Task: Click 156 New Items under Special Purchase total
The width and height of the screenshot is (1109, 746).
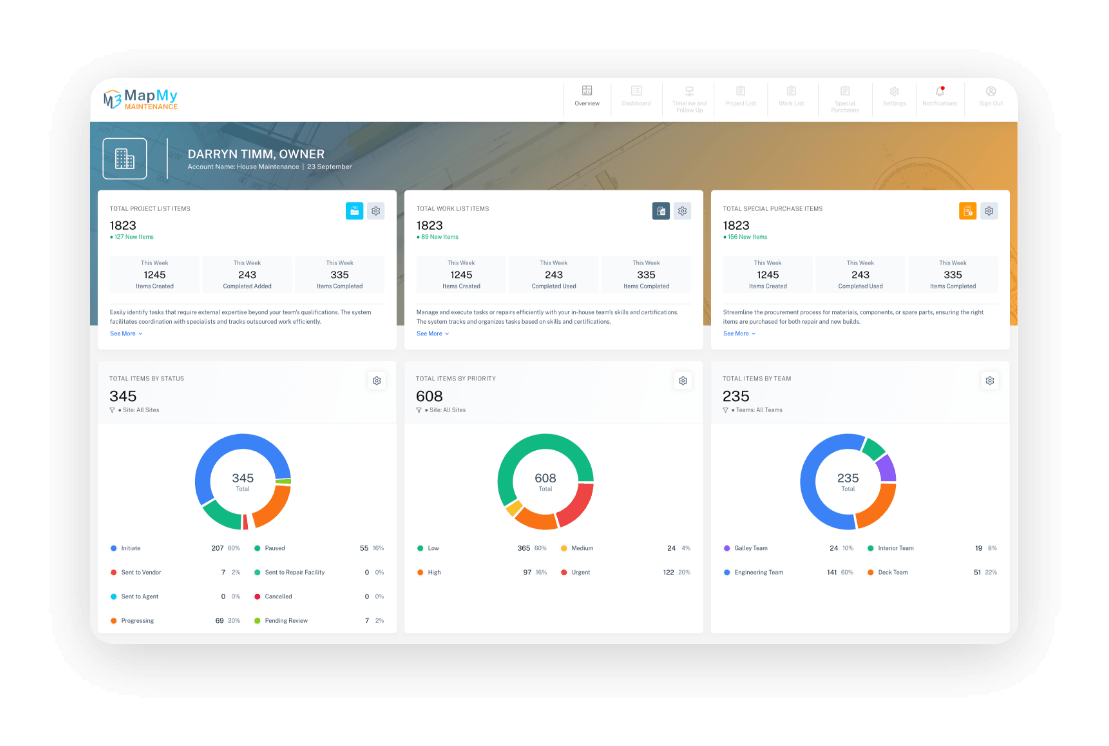Action: [745, 237]
